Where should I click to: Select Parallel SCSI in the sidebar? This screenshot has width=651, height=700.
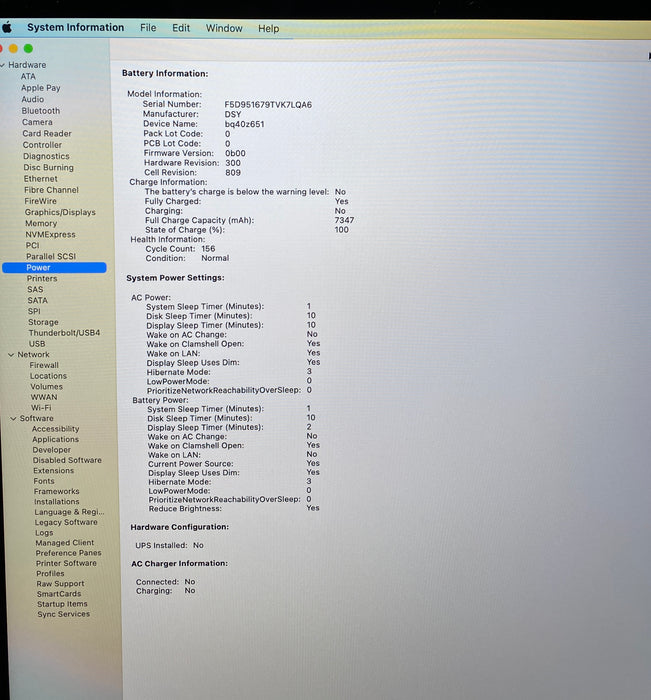point(51,256)
